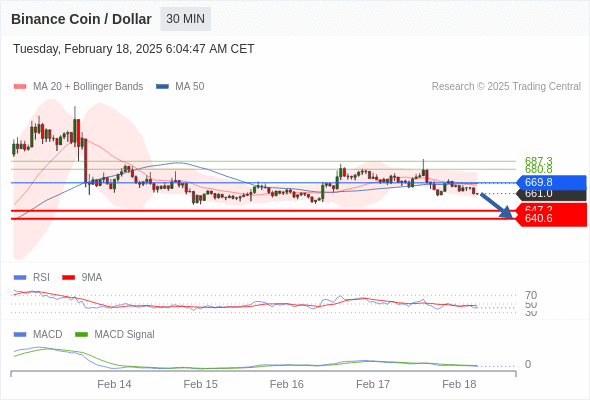Viewport: 590px width, 400px height.
Task: Click the Feb 15 date axis label
Action: (x=201, y=384)
